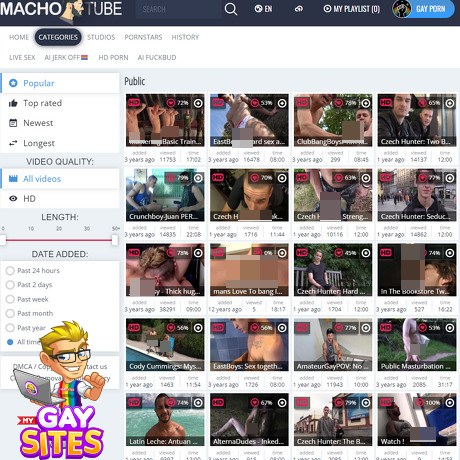Open the 'Czech Hunter: Hard...' video thumbnail
460x460 pixels.
click(x=333, y=270)
